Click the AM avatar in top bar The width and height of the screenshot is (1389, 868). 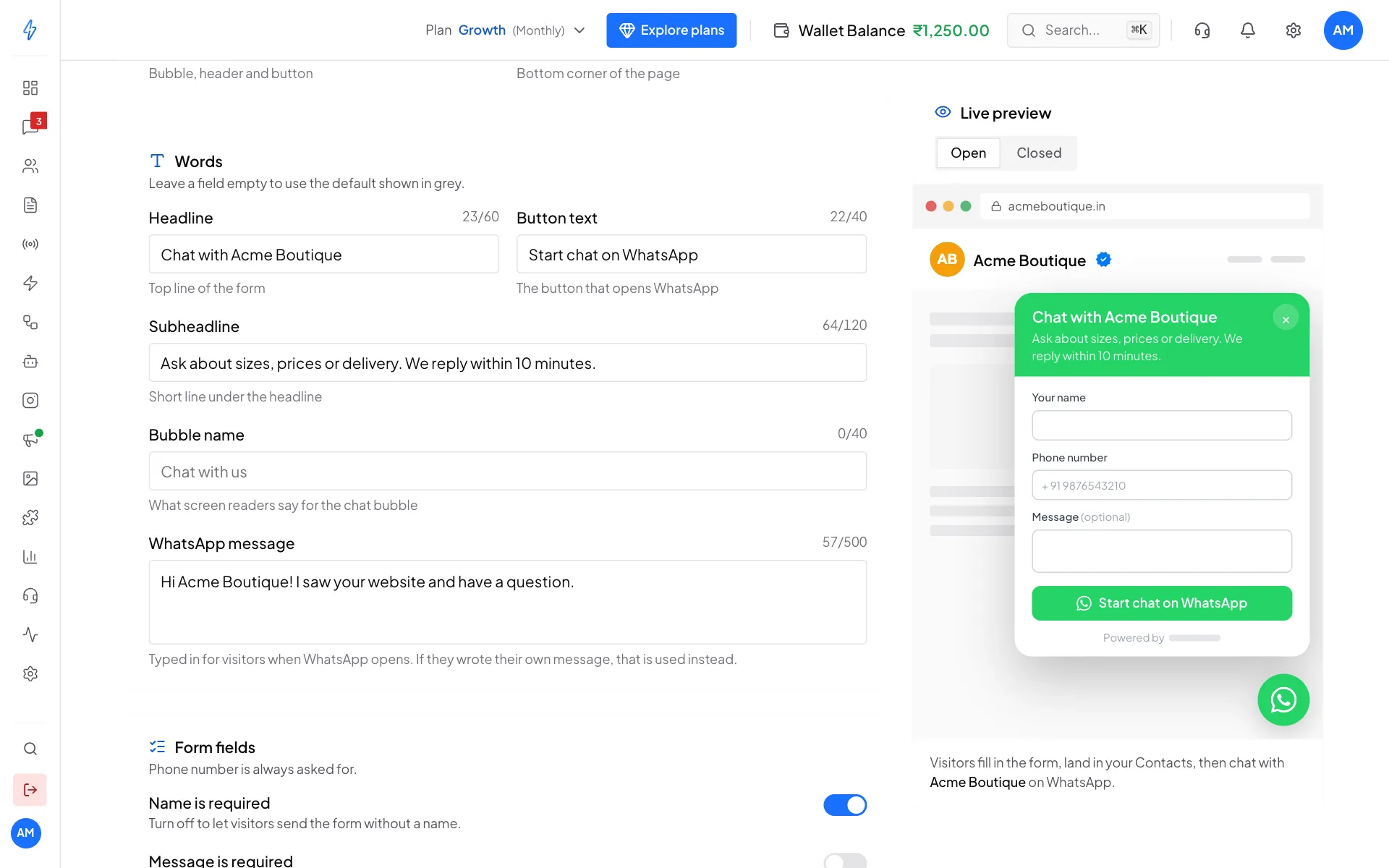coord(1343,30)
